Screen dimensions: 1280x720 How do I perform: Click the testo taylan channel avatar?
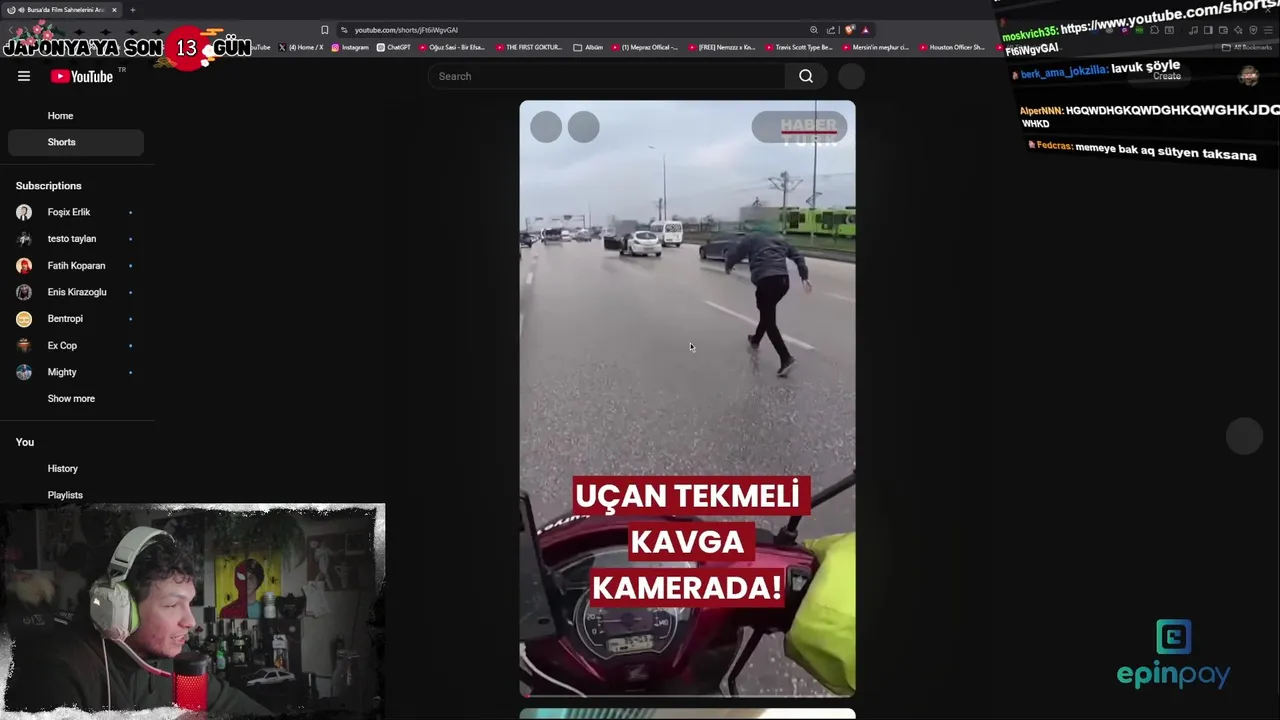24,239
